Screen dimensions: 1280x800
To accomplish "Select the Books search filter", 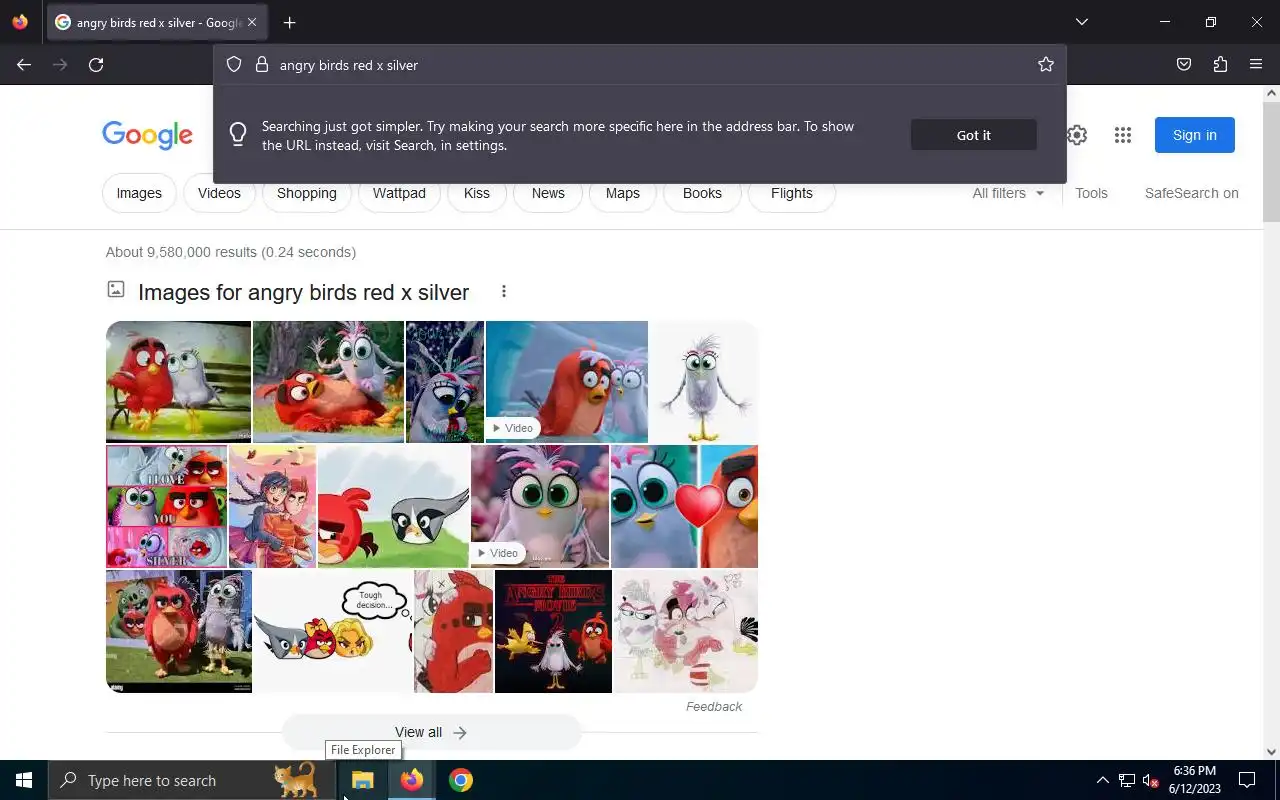I will point(702,193).
